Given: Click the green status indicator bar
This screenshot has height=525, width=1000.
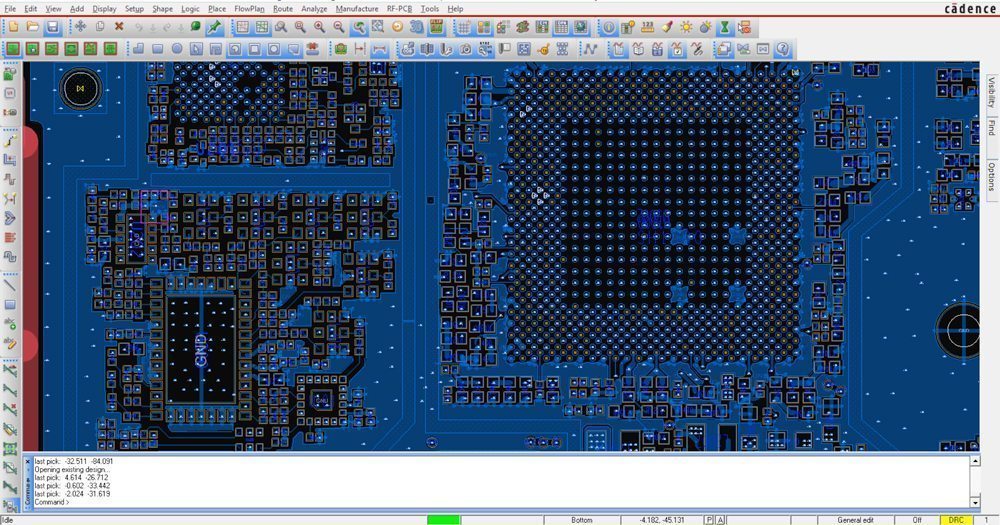Looking at the screenshot, I should point(443,521).
